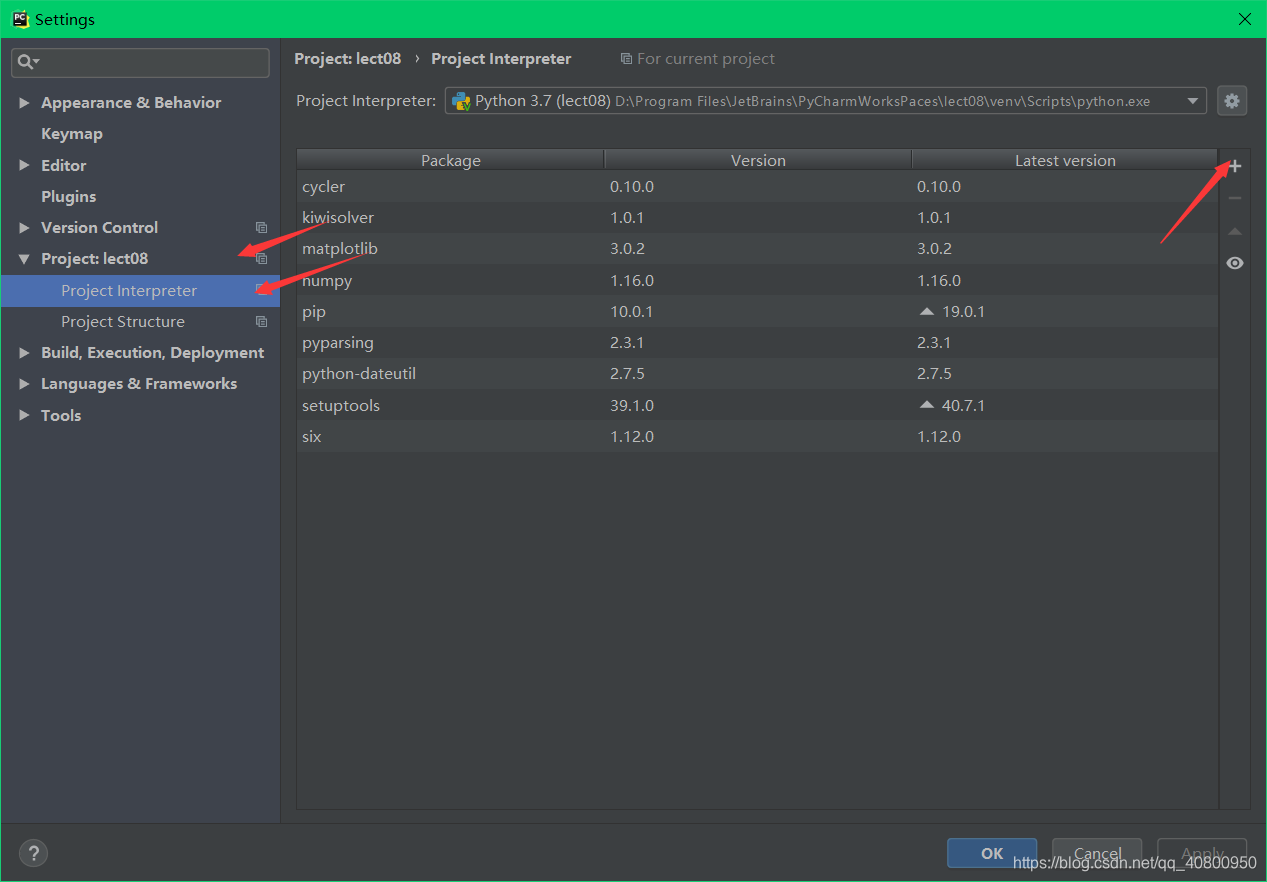Select the matplotlib package row

757,249
